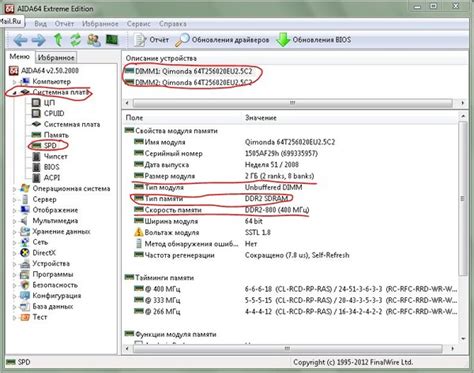The image size is (474, 373).
Task: Open the Отчёт menu in menu bar
Action: 64,24
